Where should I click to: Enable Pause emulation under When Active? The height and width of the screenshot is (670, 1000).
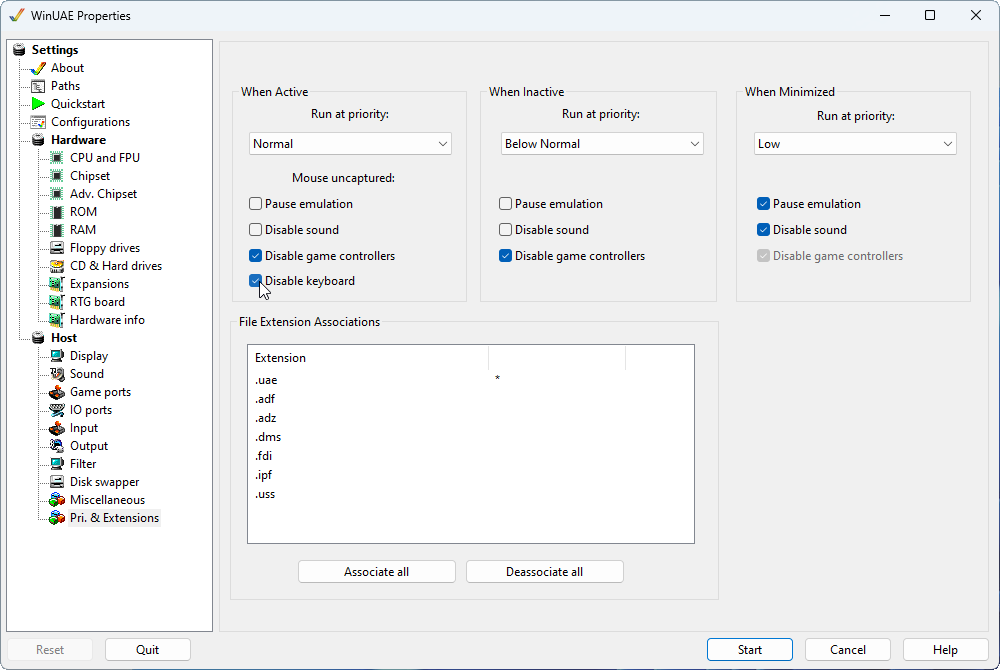tap(255, 203)
